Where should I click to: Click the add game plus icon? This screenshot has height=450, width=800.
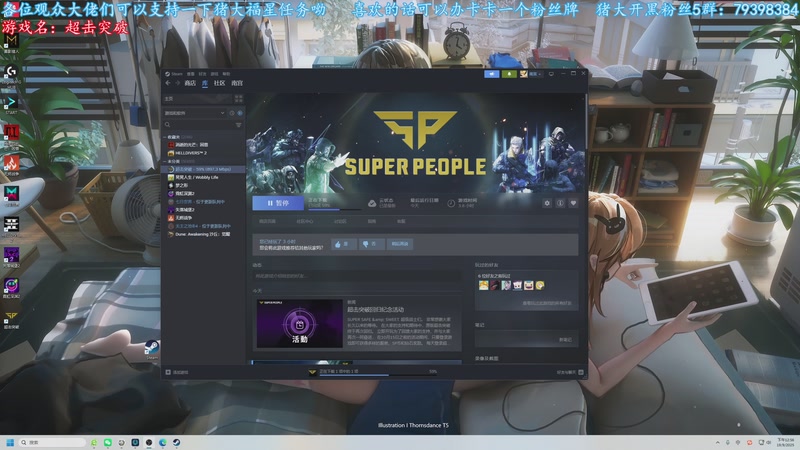(x=168, y=372)
